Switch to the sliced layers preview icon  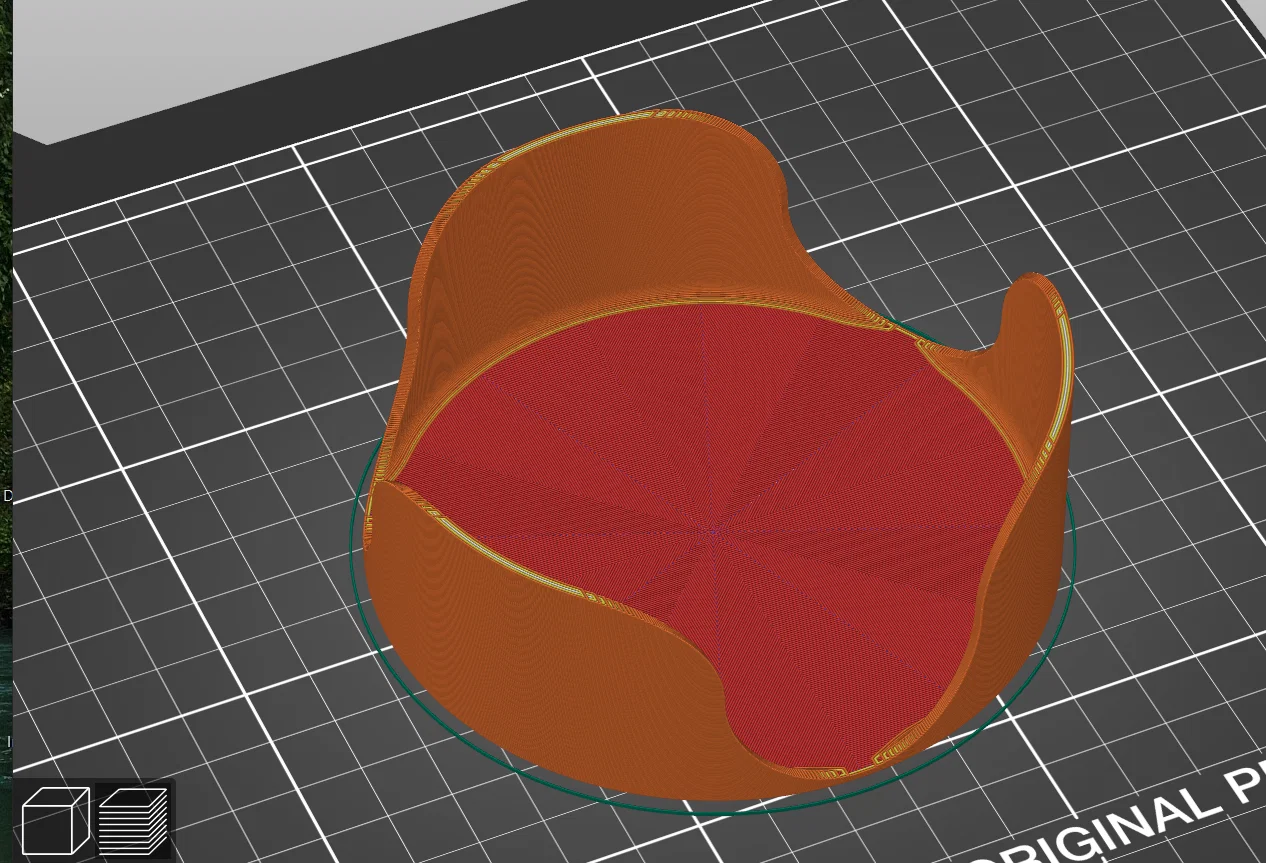[133, 820]
